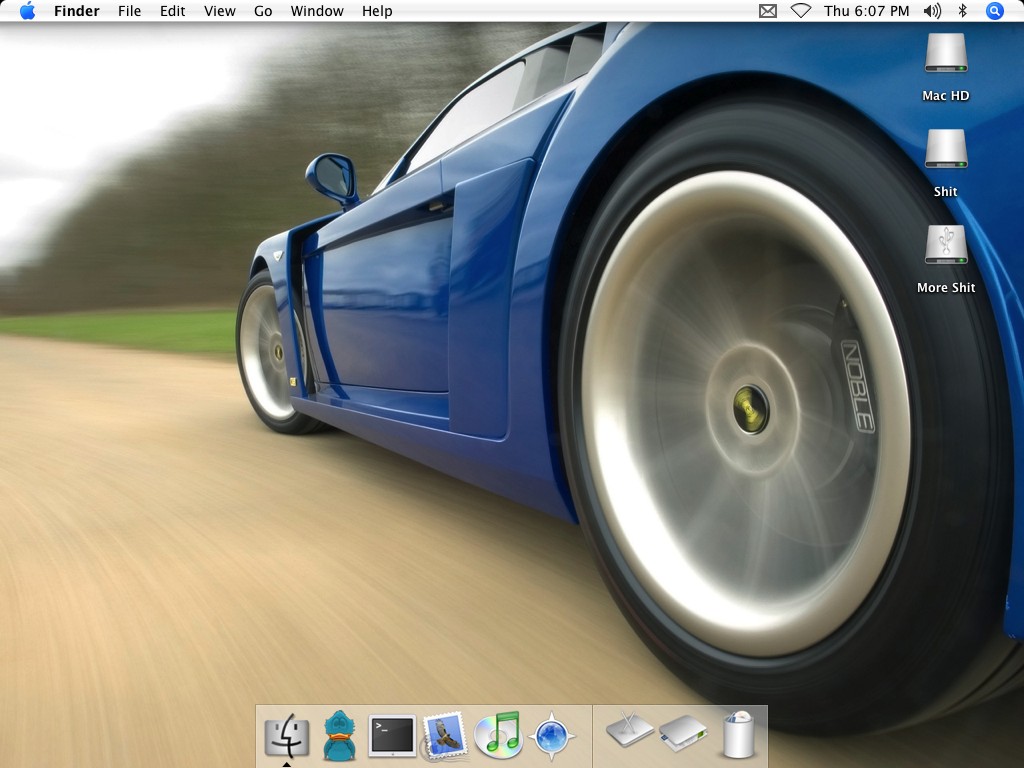Image resolution: width=1024 pixels, height=768 pixels.
Task: Click the Spotlight search icon
Action: point(994,11)
